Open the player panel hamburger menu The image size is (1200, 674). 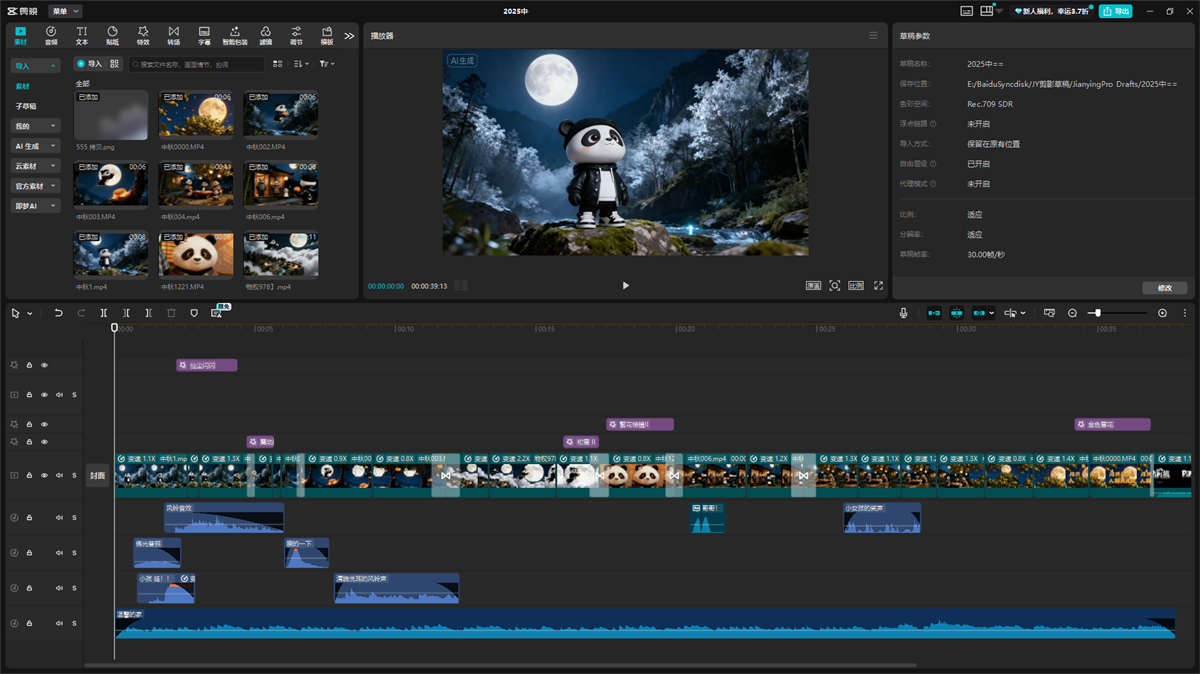pyautogui.click(x=873, y=35)
